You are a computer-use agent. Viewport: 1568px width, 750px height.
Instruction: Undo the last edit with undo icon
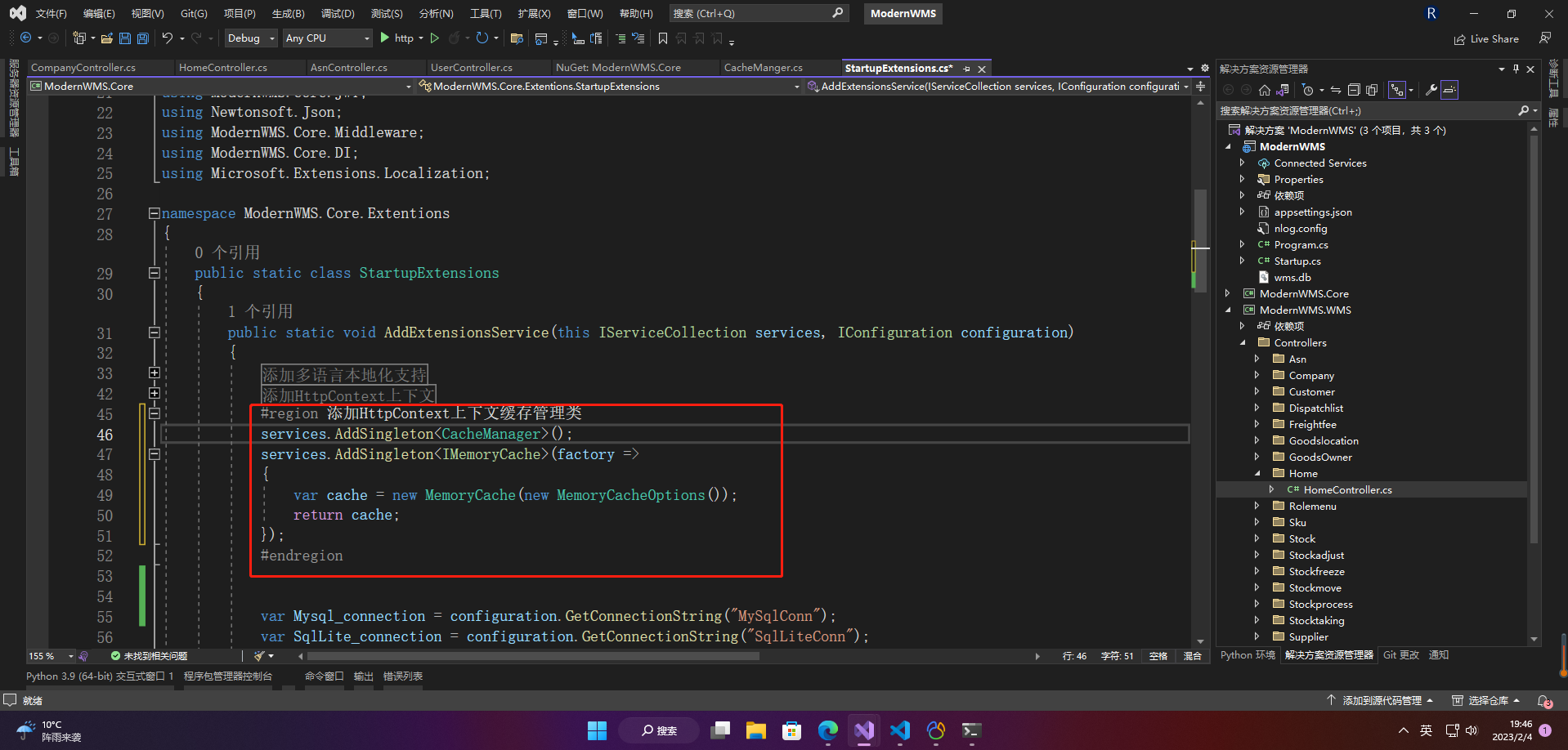[167, 38]
